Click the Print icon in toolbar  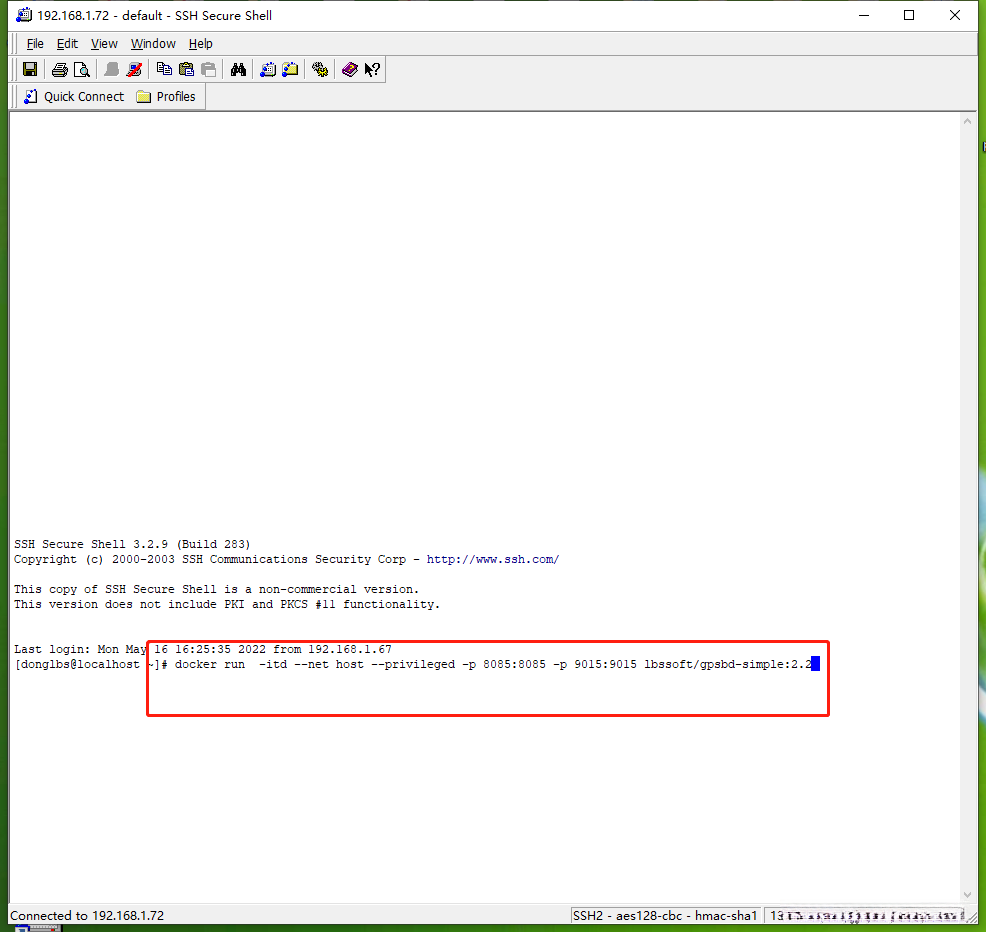pos(60,69)
